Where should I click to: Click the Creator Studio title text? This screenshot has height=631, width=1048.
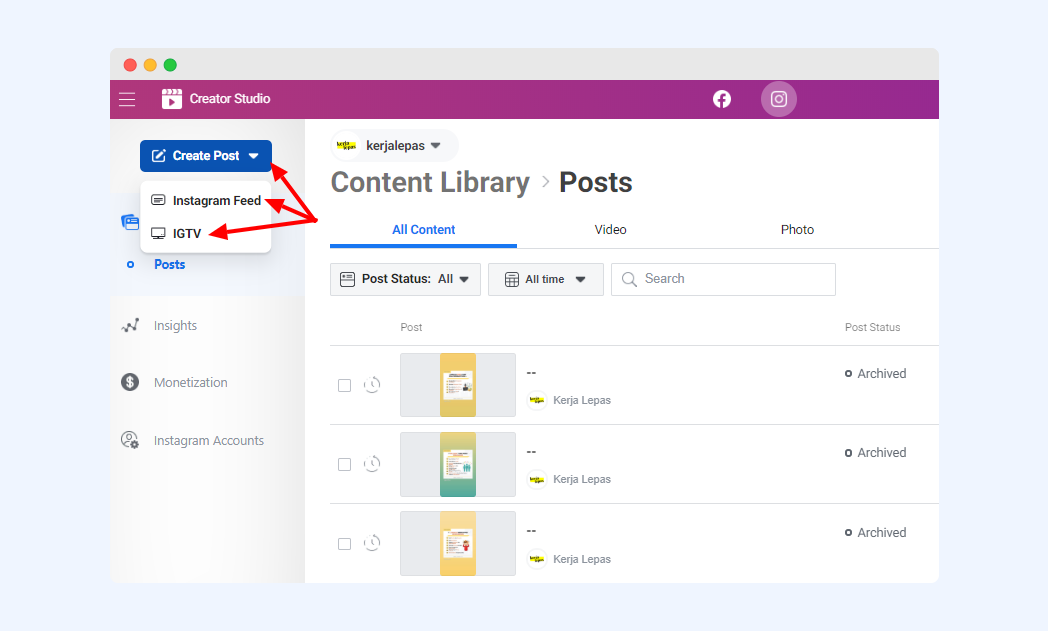click(x=230, y=99)
